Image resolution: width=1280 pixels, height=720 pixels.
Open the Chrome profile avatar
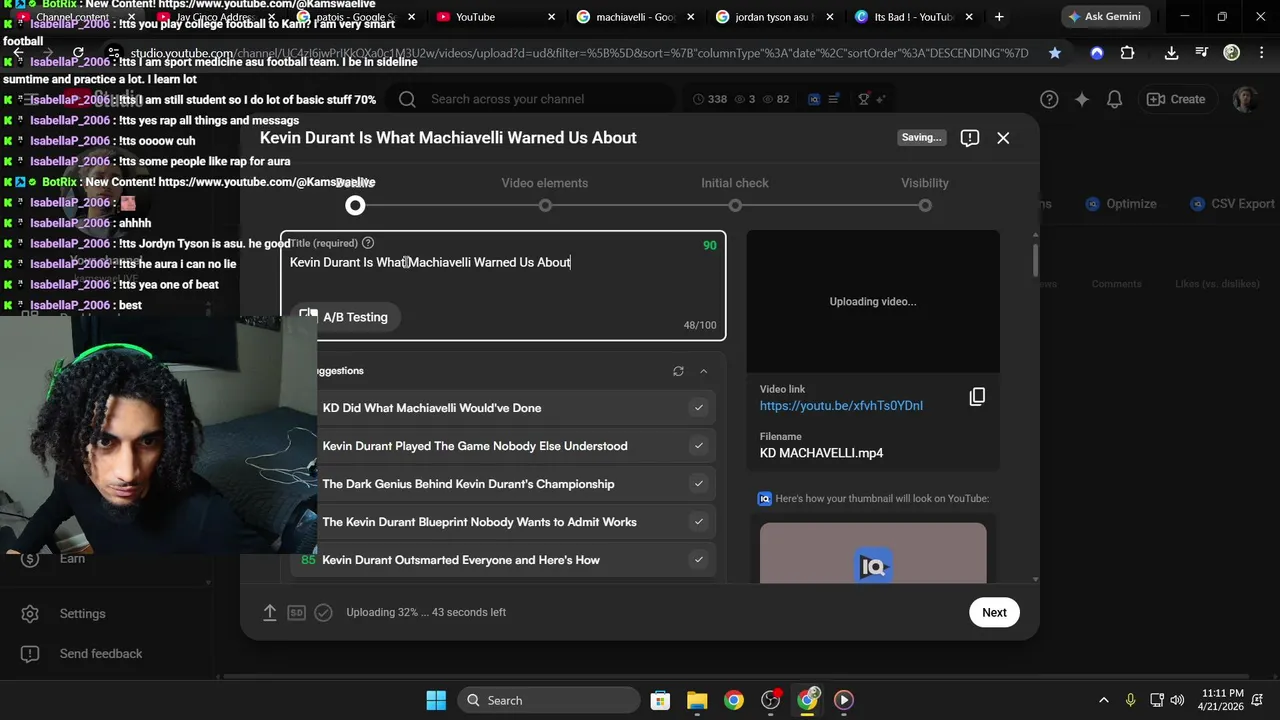click(1232, 53)
